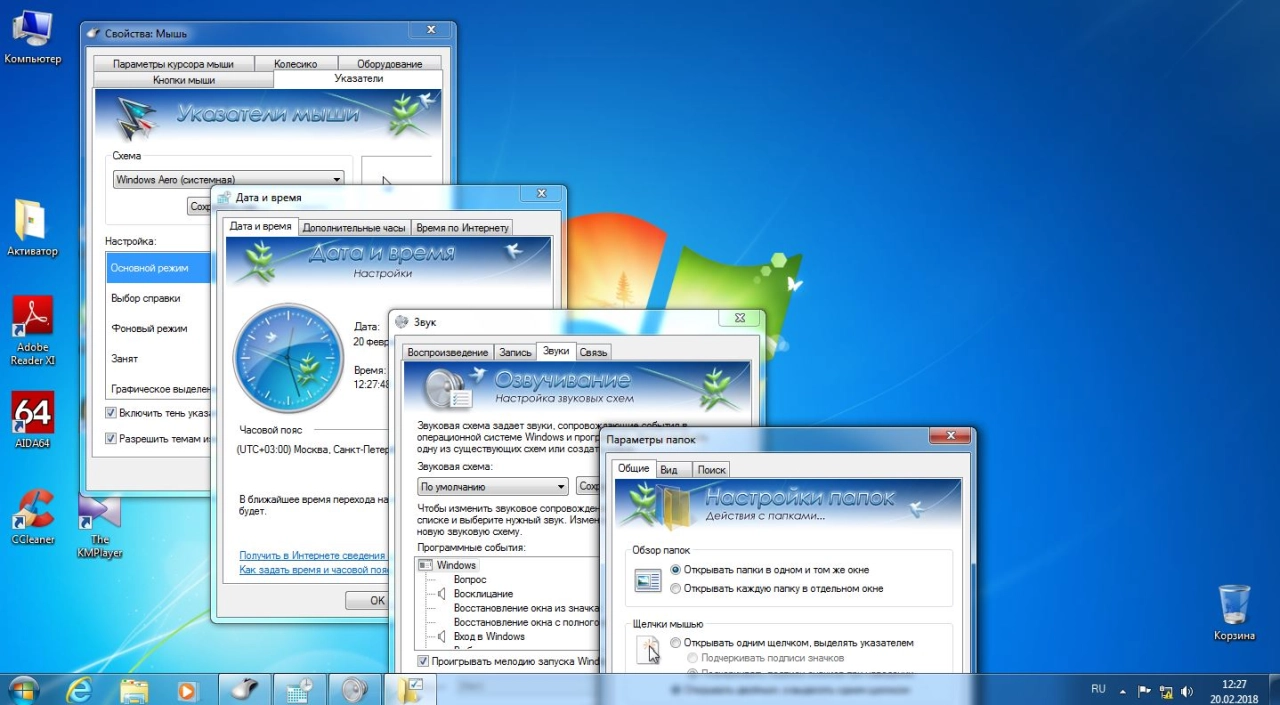Launch the AIDA64 desktop shortcut
This screenshot has width=1280, height=705.
tap(32, 419)
